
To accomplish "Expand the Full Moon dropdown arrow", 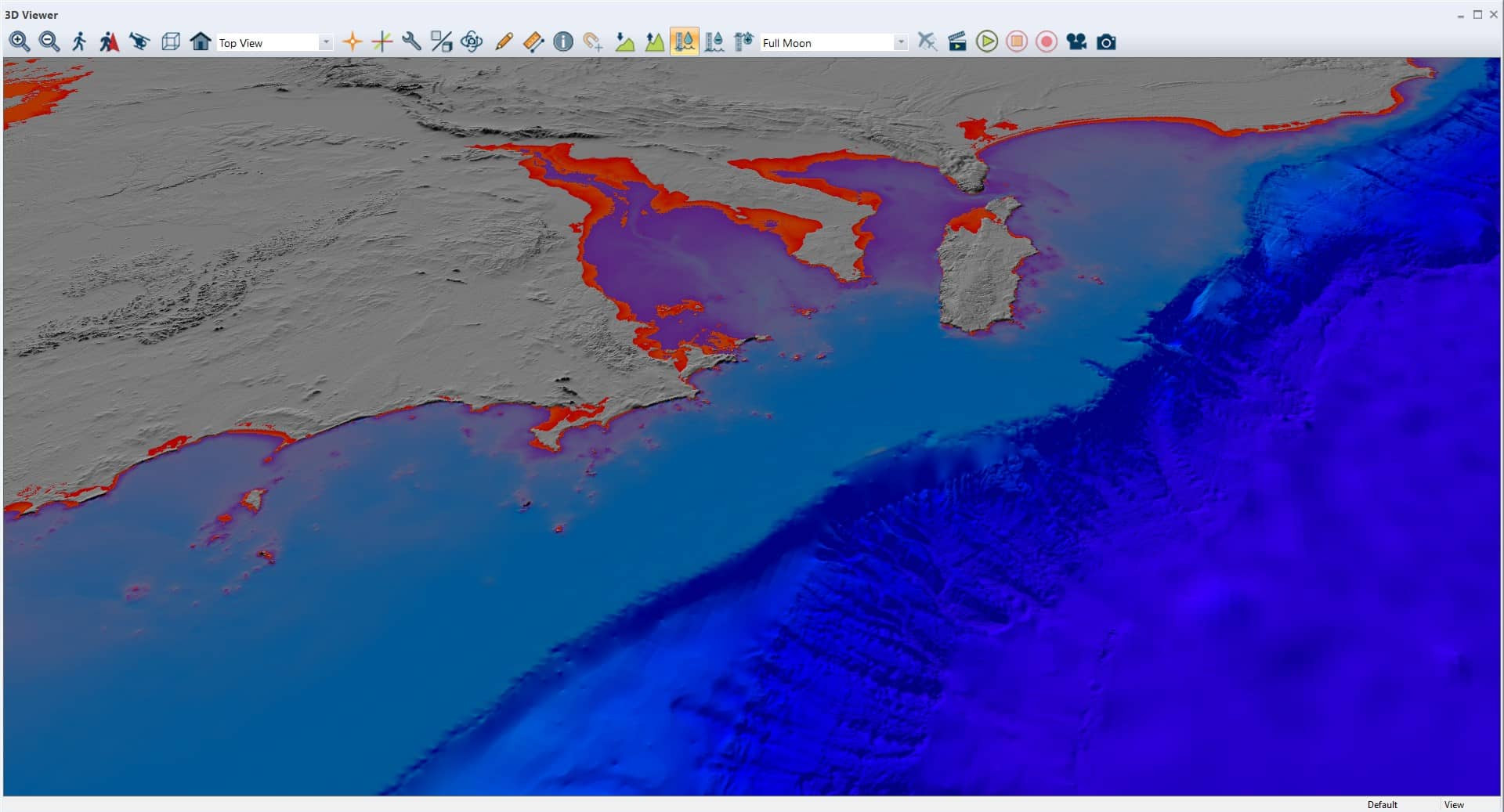I will (x=901, y=42).
